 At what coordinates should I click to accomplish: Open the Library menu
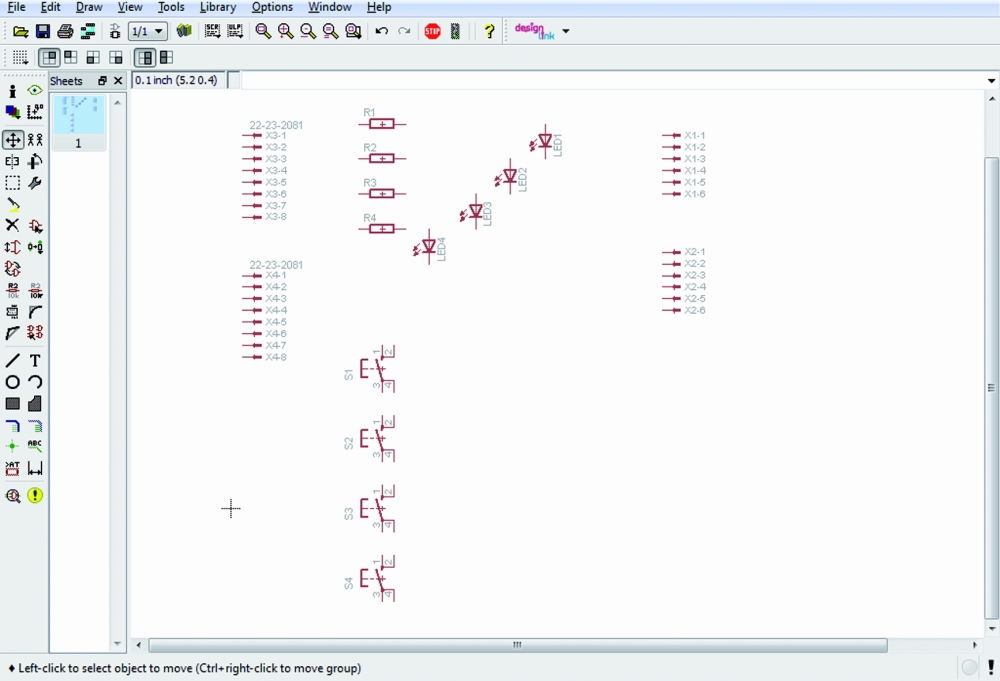pyautogui.click(x=217, y=7)
